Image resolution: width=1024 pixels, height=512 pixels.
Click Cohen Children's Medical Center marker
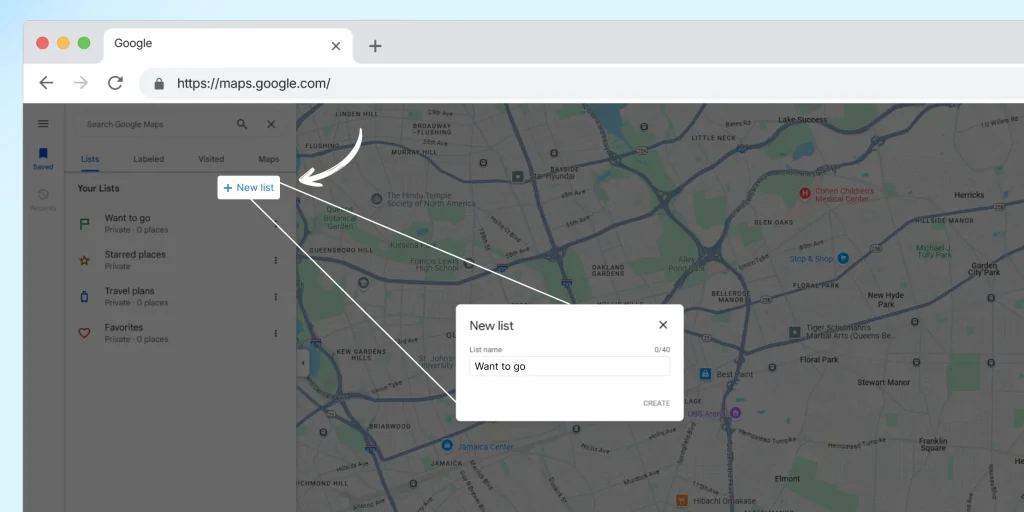click(806, 193)
